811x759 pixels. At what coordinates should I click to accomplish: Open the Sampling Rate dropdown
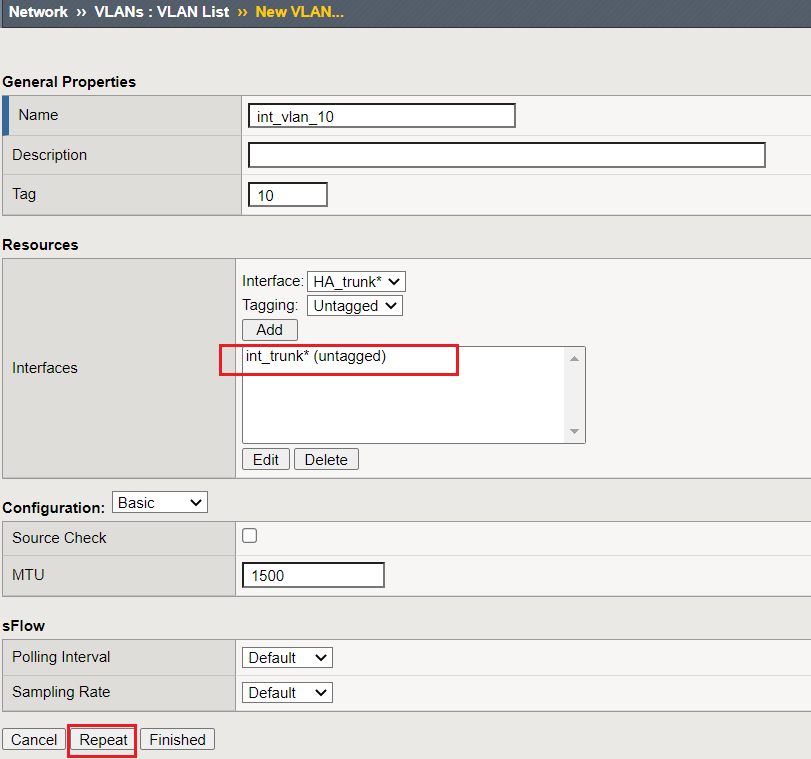click(x=287, y=693)
